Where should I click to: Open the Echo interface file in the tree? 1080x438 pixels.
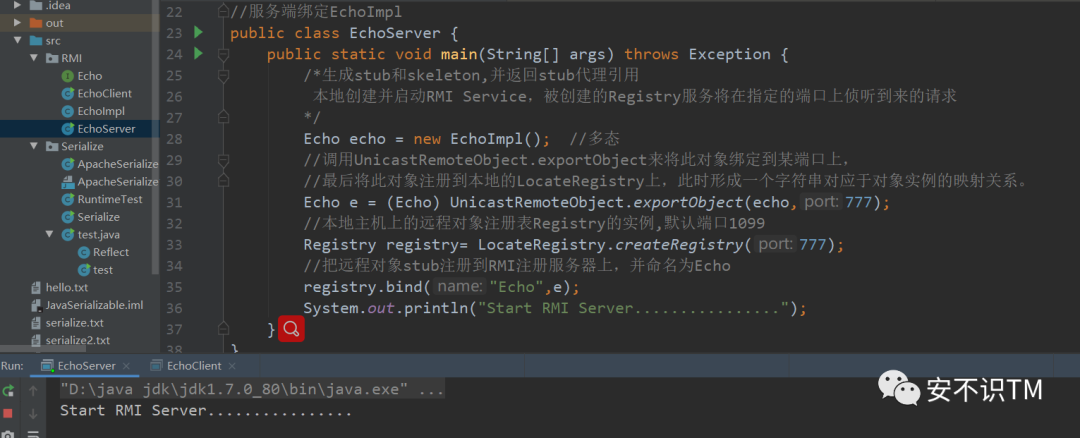pos(89,75)
